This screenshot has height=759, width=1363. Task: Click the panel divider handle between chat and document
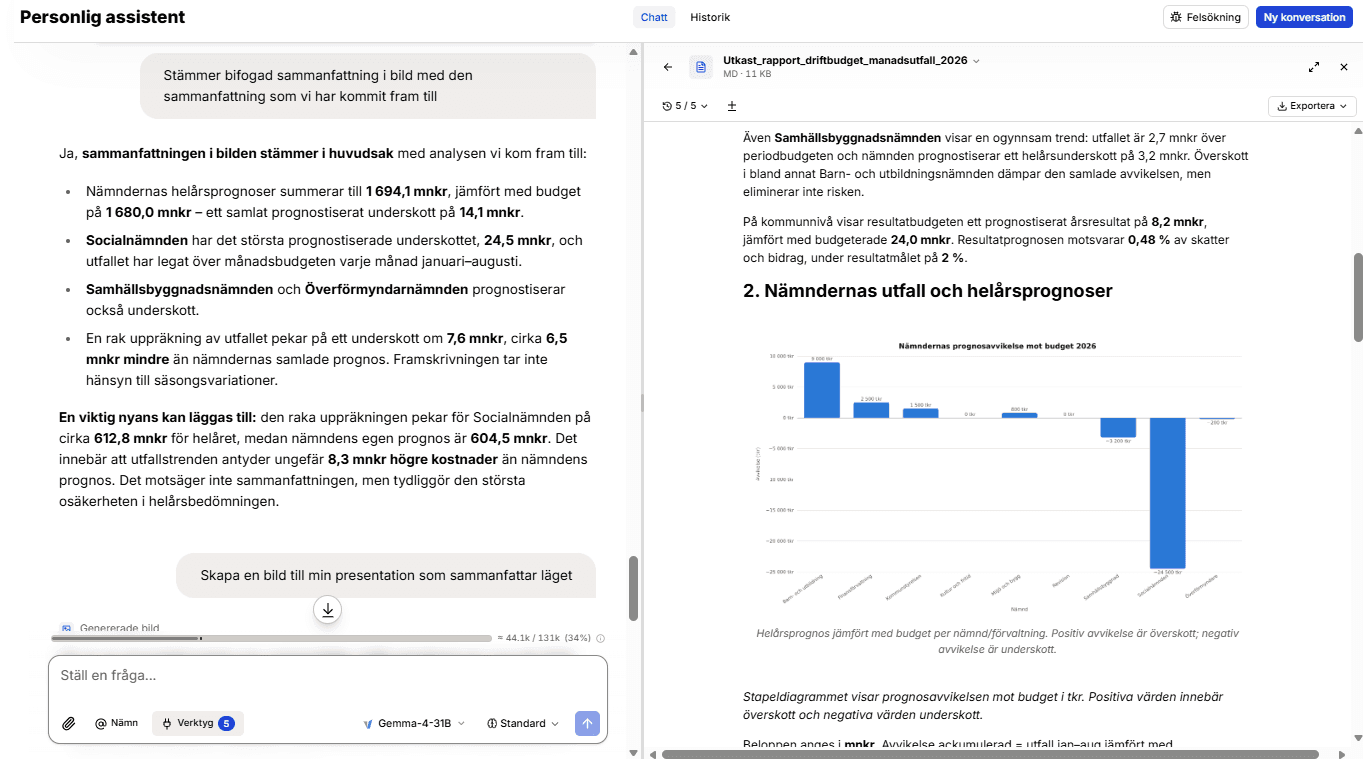tap(641, 402)
